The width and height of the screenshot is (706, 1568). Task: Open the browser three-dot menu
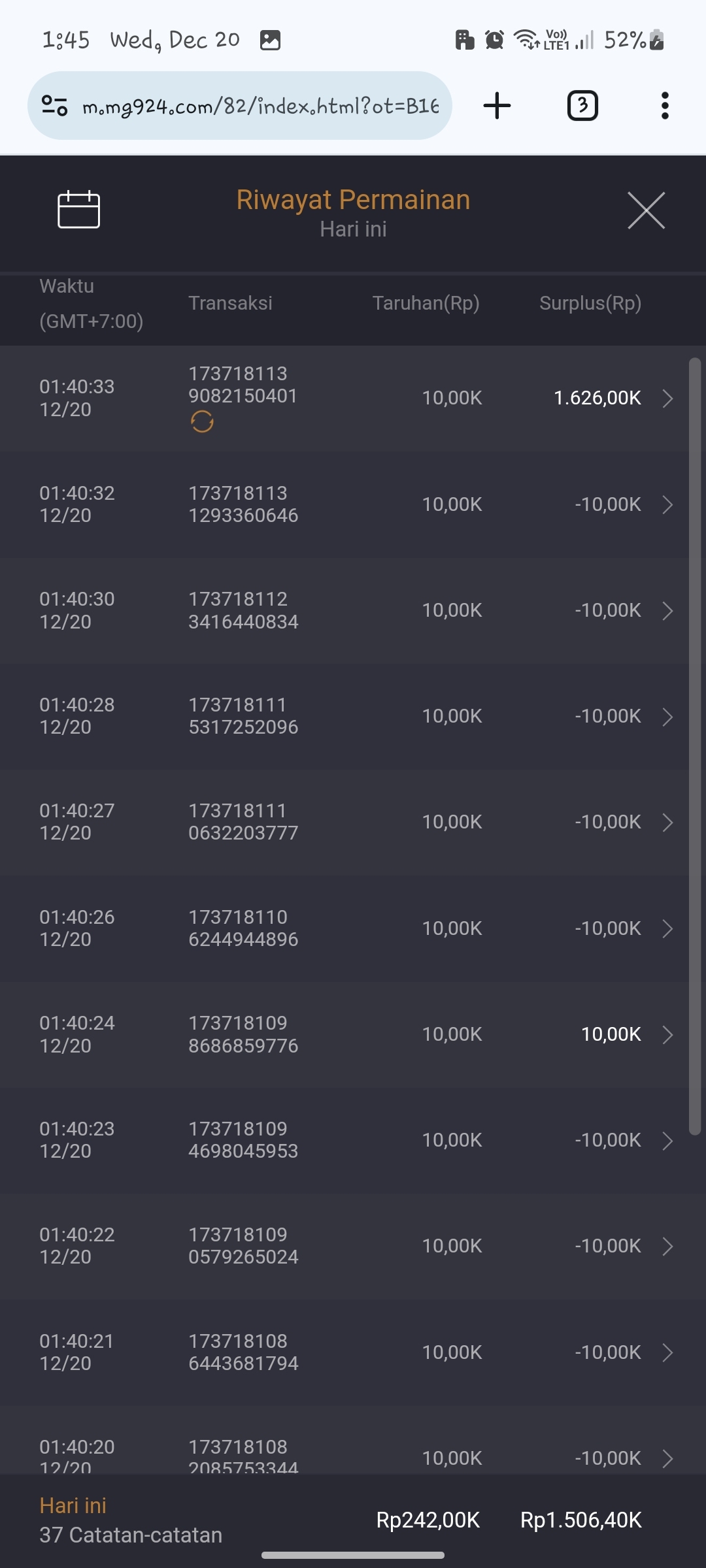[665, 106]
